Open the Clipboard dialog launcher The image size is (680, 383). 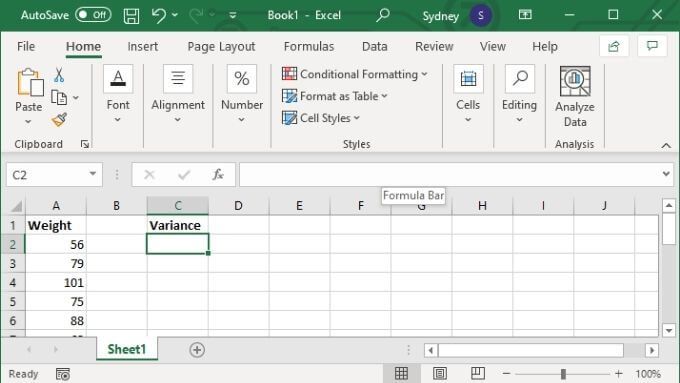coord(85,144)
